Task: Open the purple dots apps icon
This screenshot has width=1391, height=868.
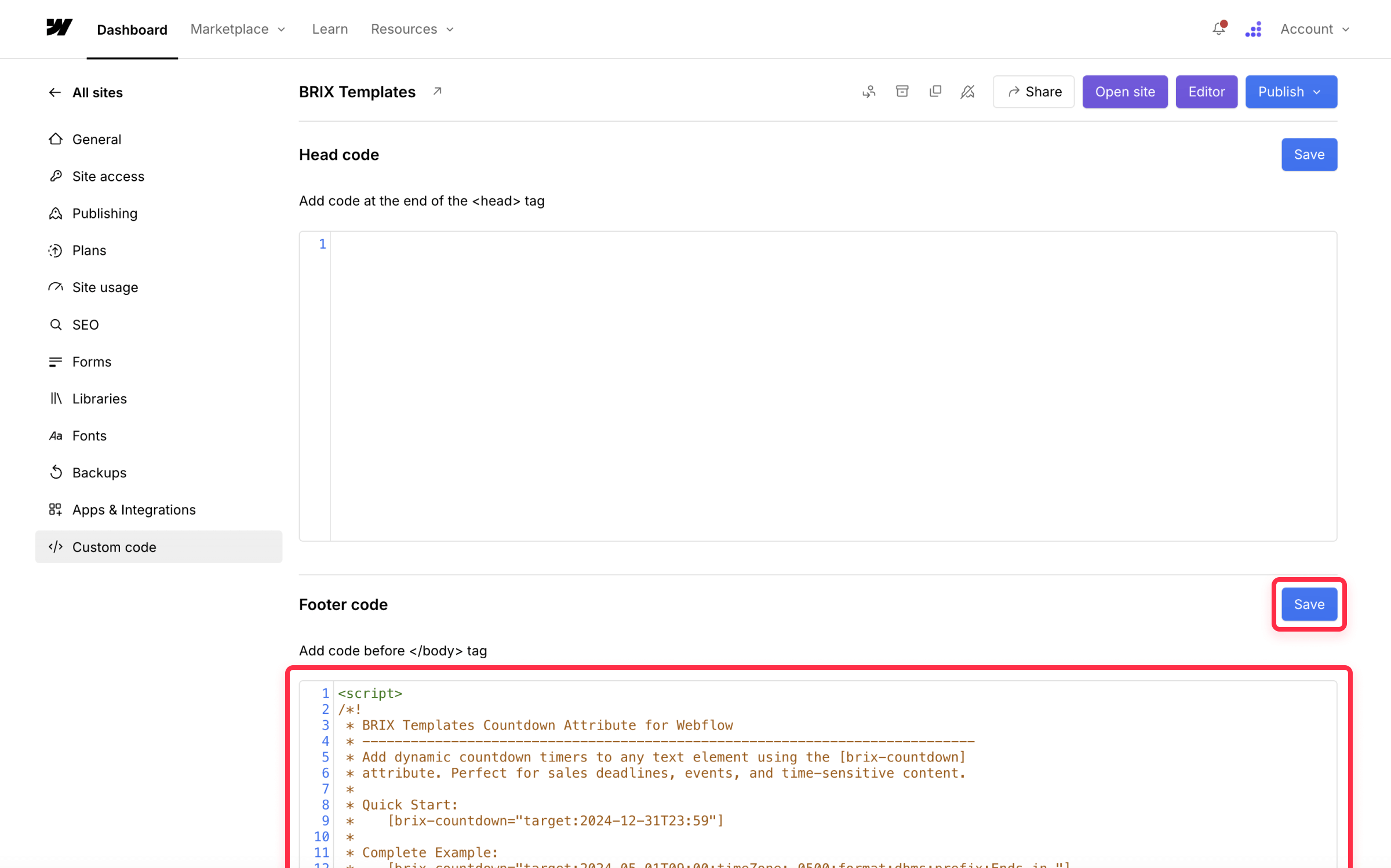Action: pyautogui.click(x=1253, y=29)
